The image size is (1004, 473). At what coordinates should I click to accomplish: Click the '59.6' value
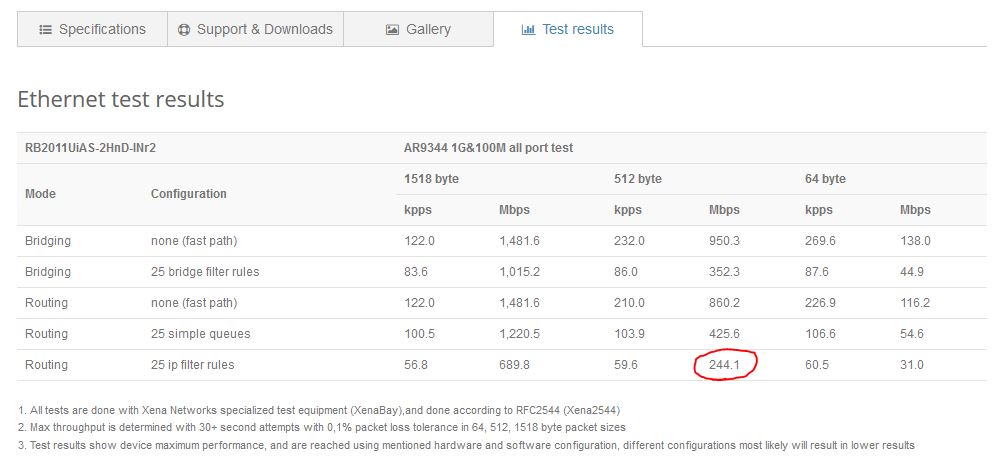(x=626, y=365)
